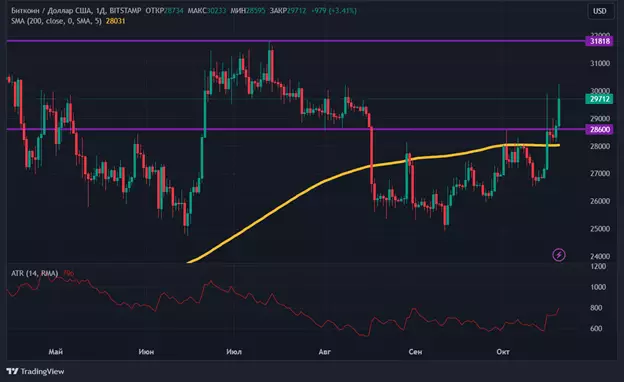
Task: Click the Июл month label on time axis
Action: point(234,352)
